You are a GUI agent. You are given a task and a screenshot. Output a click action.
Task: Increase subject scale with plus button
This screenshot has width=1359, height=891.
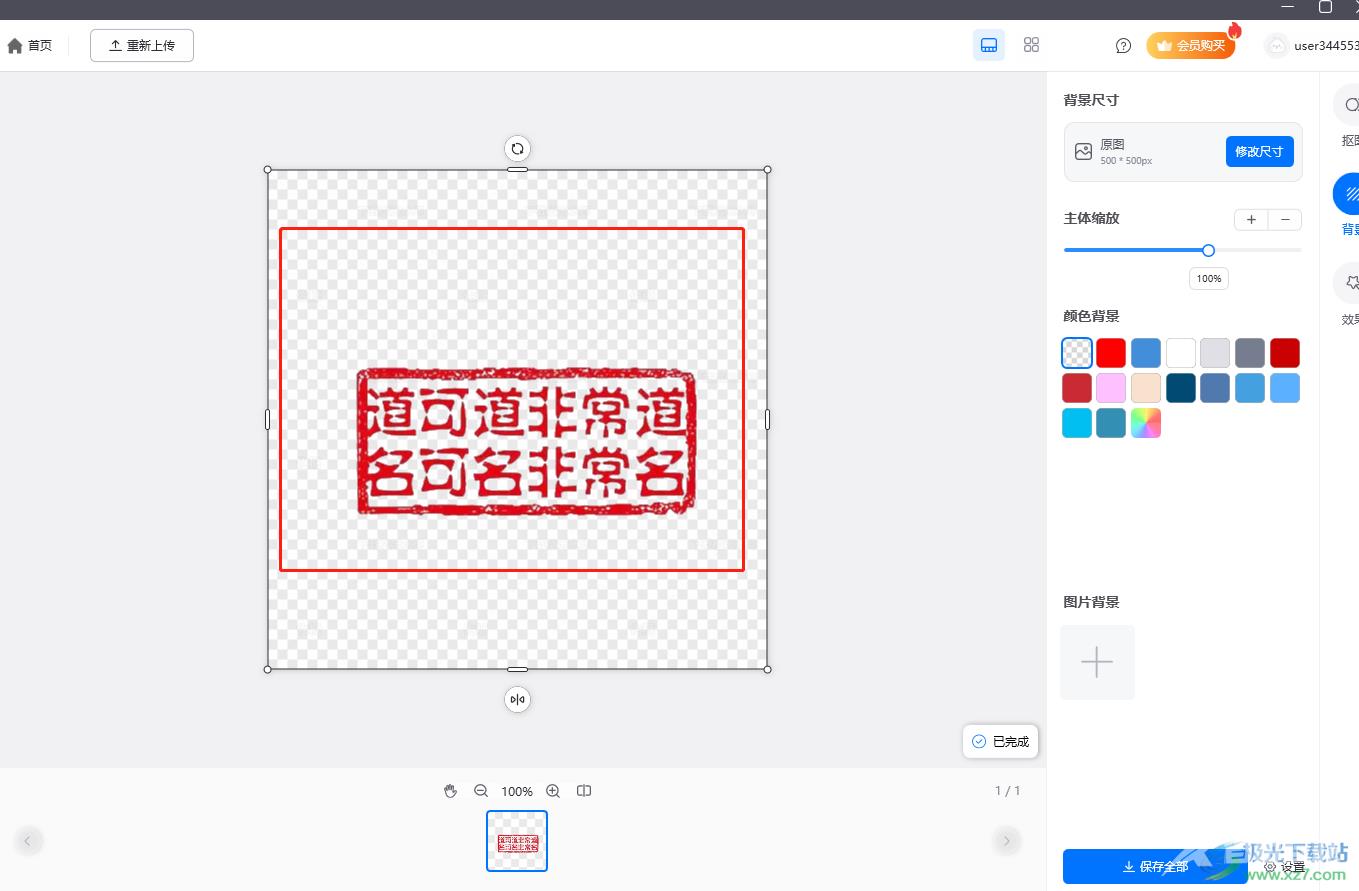[x=1251, y=220]
